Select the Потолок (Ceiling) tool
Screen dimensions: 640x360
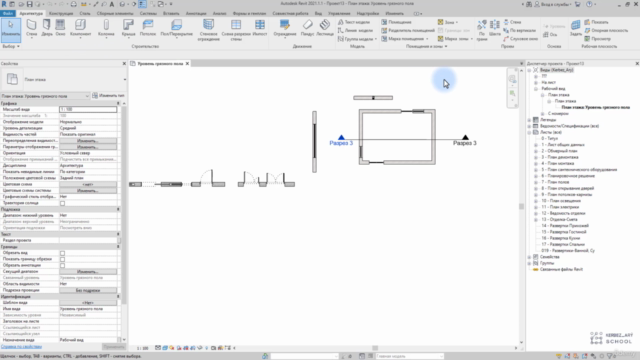click(148, 28)
